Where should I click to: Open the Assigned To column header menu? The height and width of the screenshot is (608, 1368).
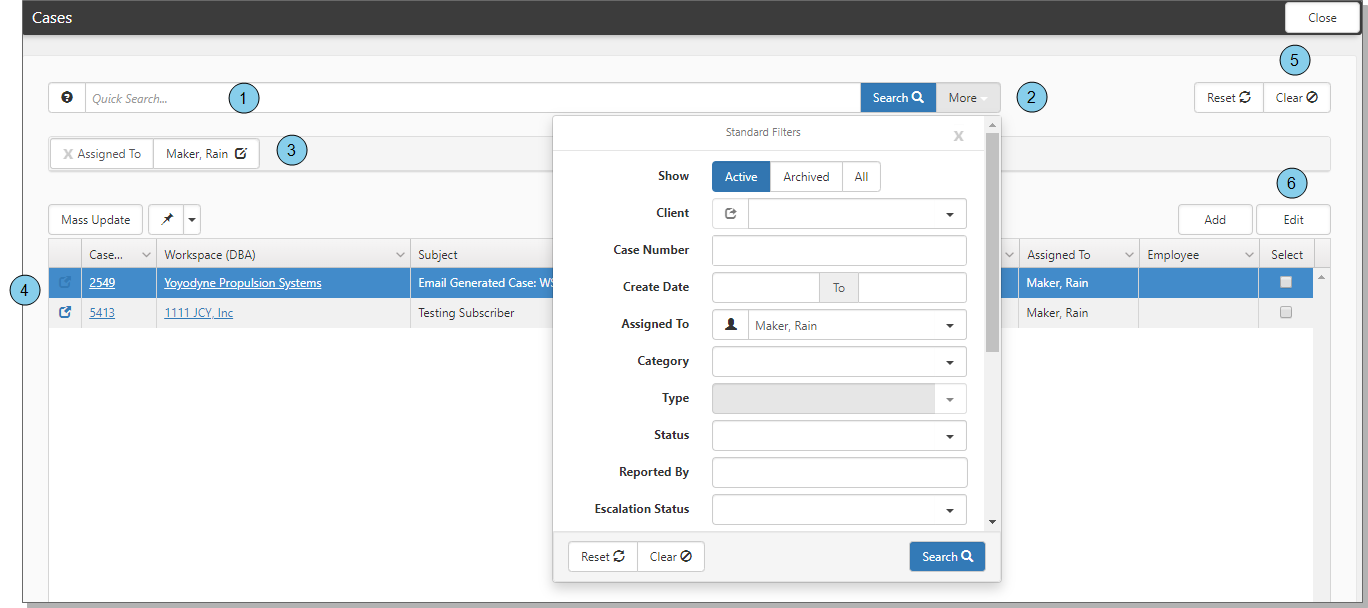click(x=1129, y=255)
